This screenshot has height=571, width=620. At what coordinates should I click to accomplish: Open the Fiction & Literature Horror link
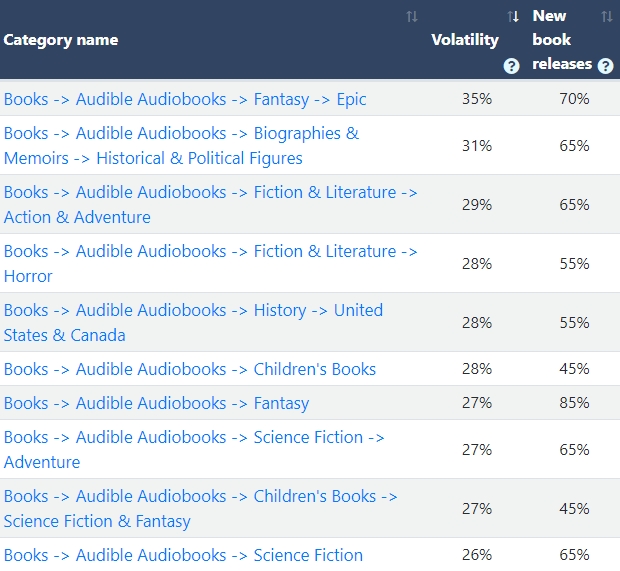210,264
